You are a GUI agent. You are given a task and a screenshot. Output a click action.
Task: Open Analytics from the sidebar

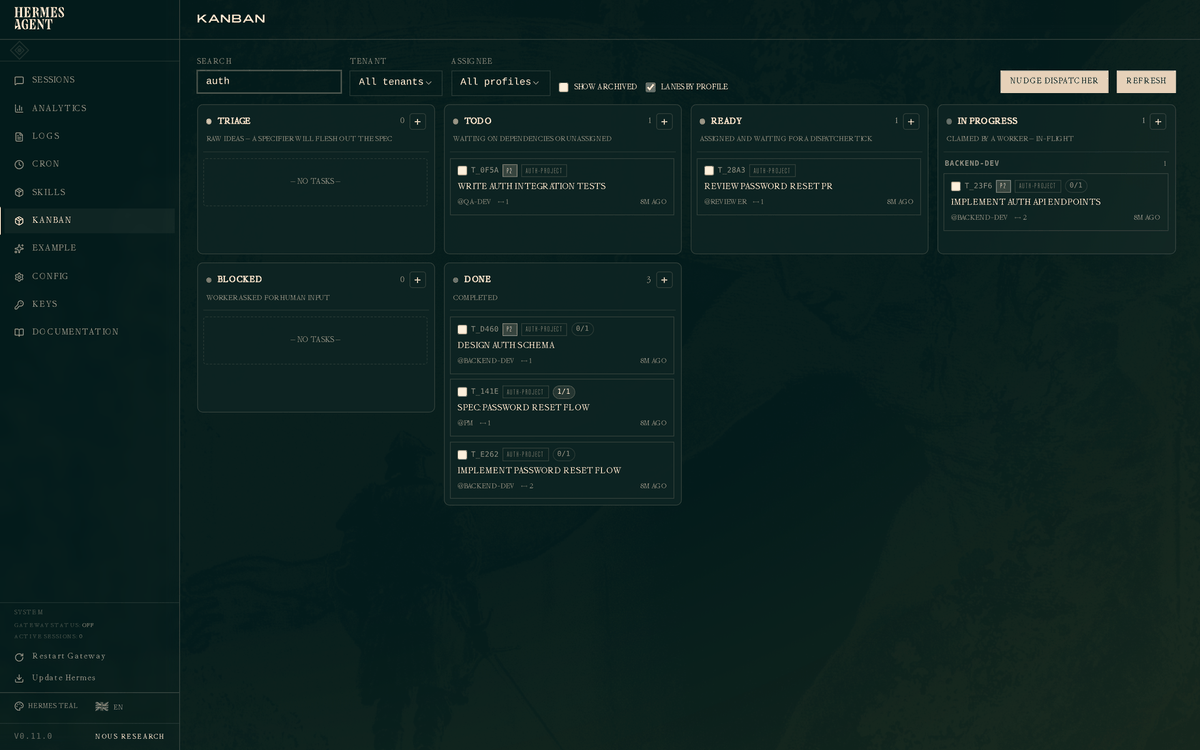tap(87, 108)
